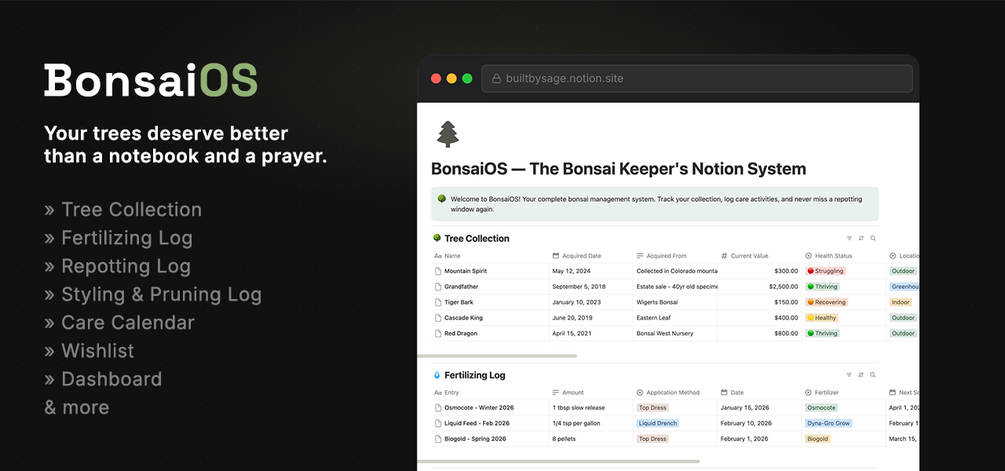1005x471 pixels.
Task: Click the Wigerts Bonsai cell
Action: 676,302
